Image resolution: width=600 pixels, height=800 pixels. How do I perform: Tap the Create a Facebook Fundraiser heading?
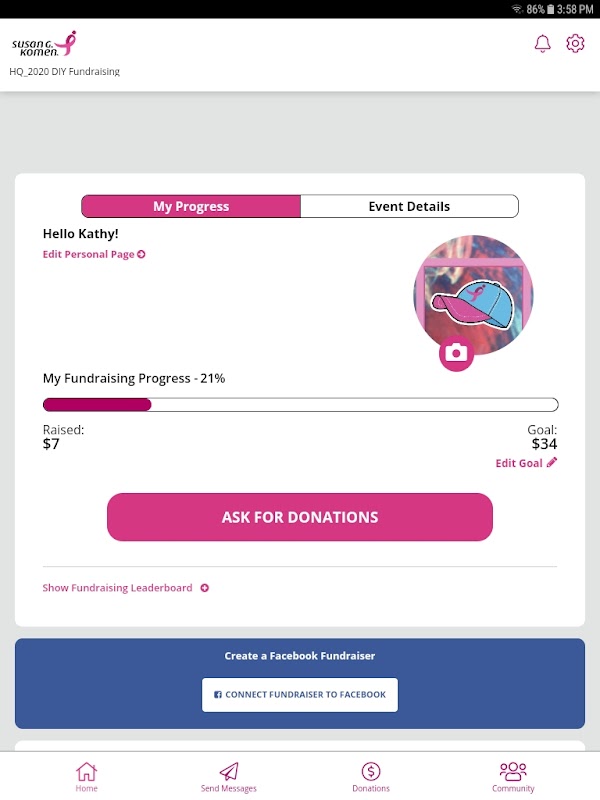[300, 656]
